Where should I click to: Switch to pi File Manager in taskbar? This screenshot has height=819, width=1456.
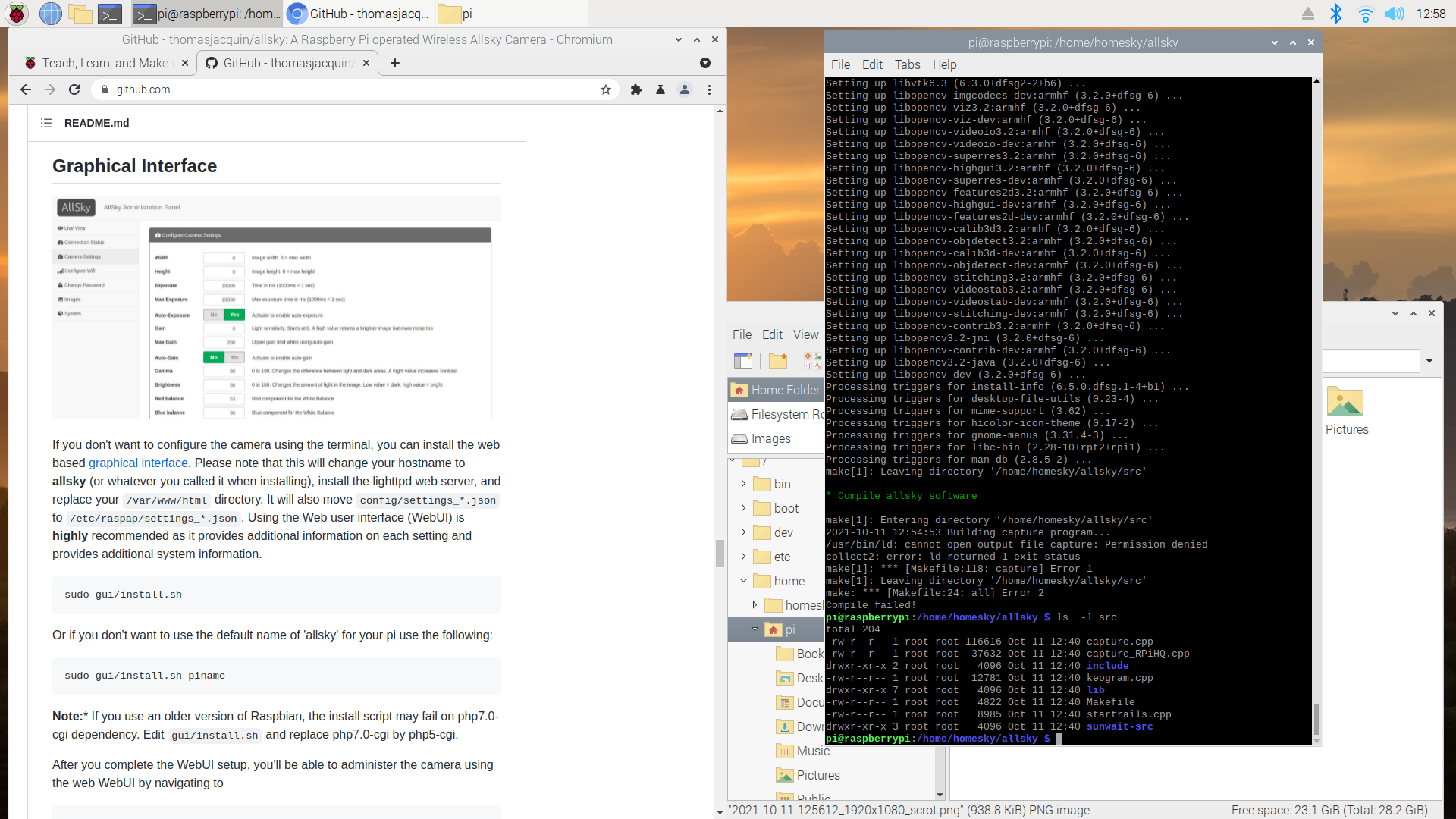pyautogui.click(x=510, y=14)
